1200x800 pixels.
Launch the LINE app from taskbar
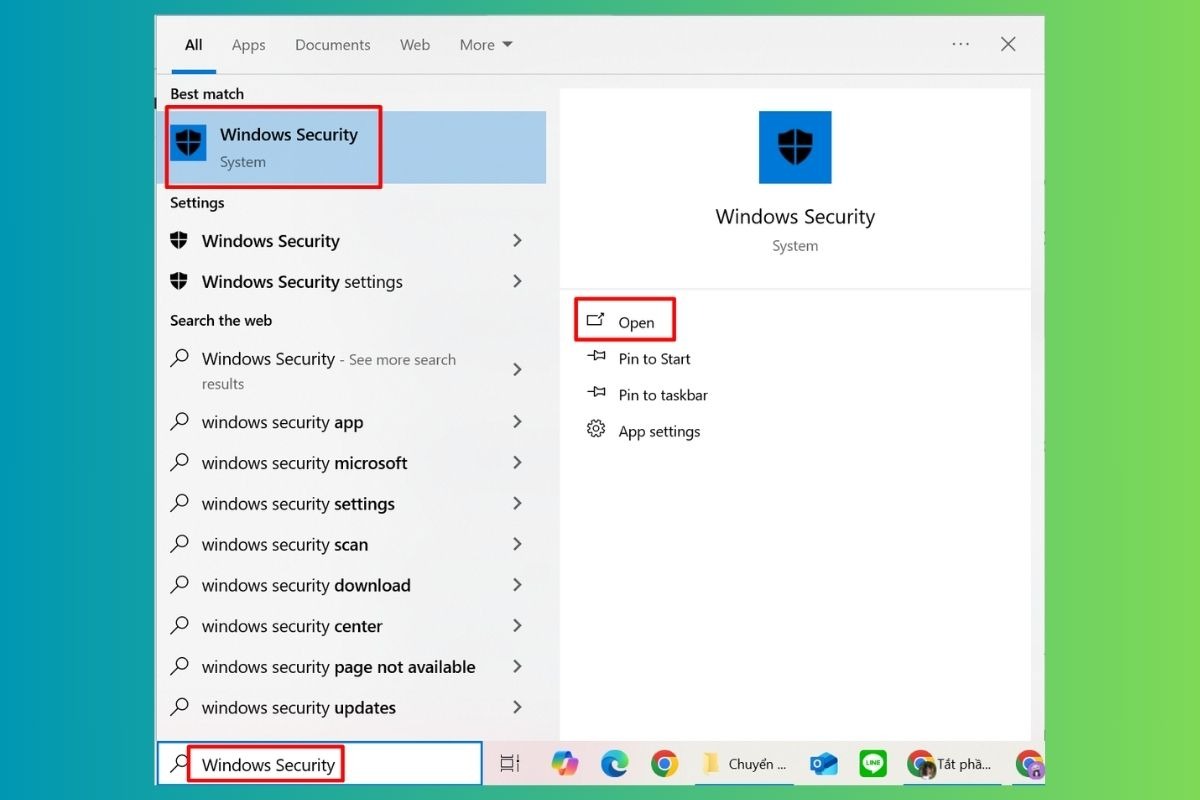click(872, 764)
